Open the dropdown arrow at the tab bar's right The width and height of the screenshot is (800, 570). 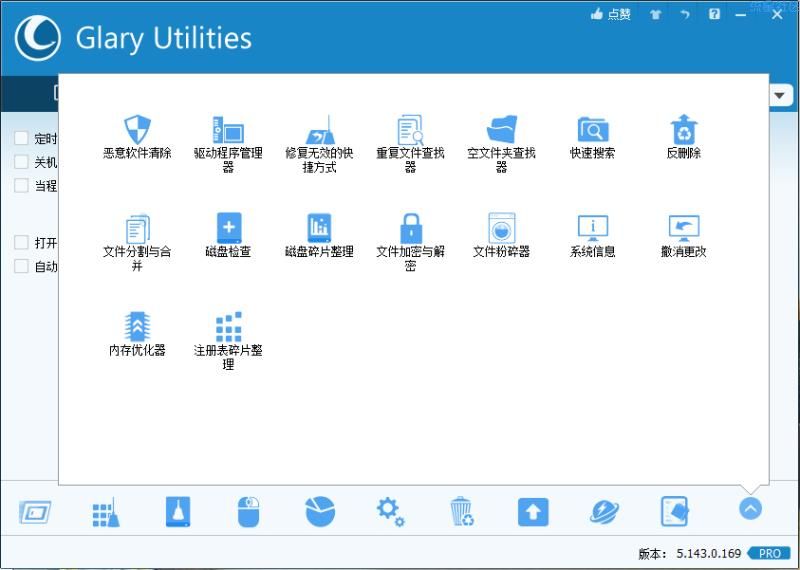click(x=779, y=95)
